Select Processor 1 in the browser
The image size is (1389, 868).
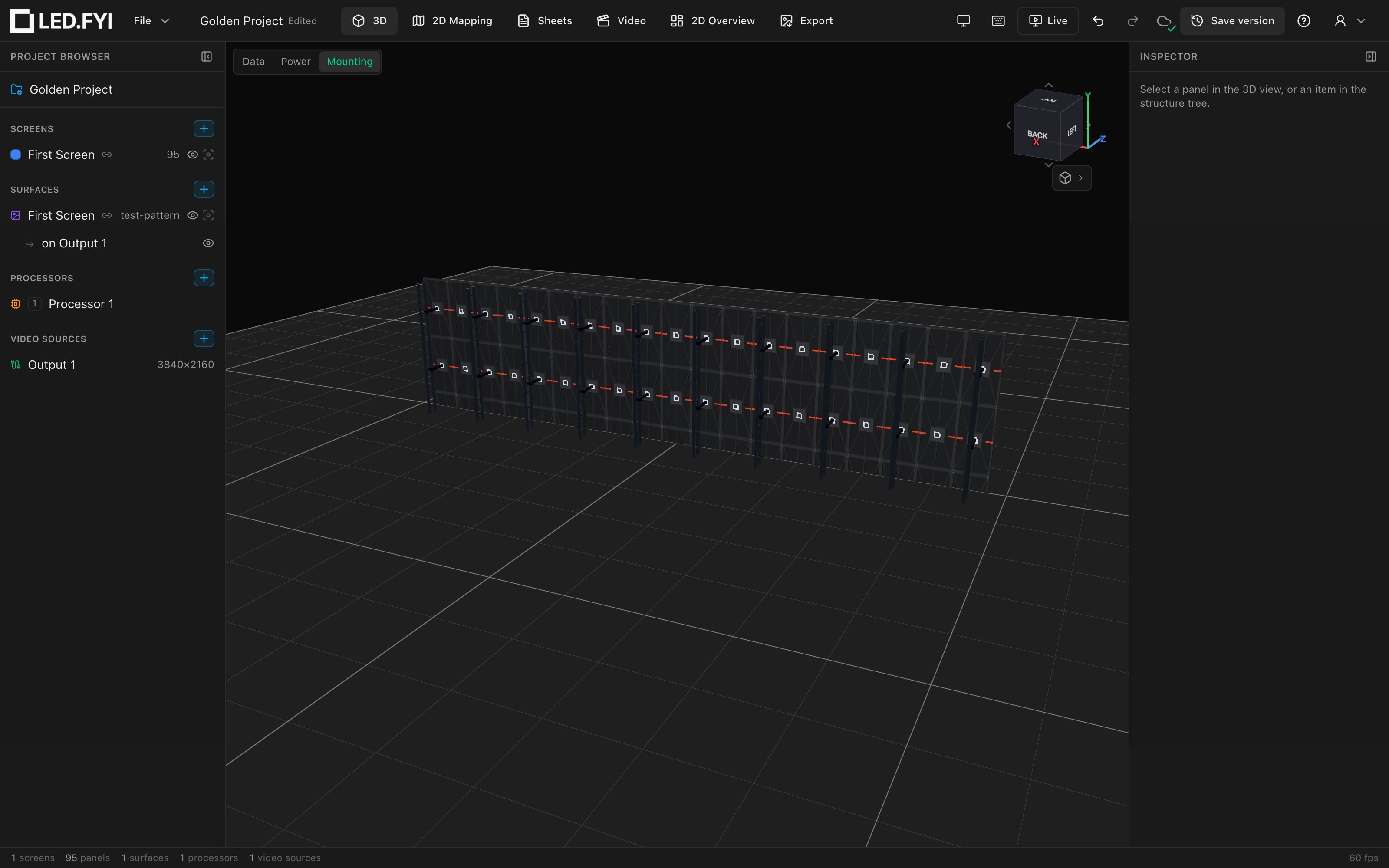(112, 304)
